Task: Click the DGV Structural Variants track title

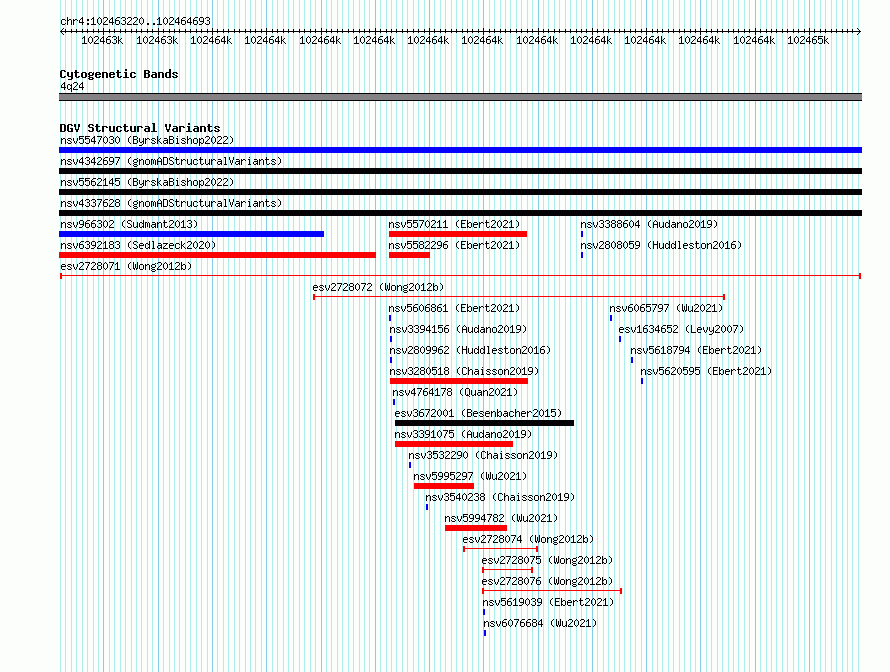Action: [x=140, y=128]
